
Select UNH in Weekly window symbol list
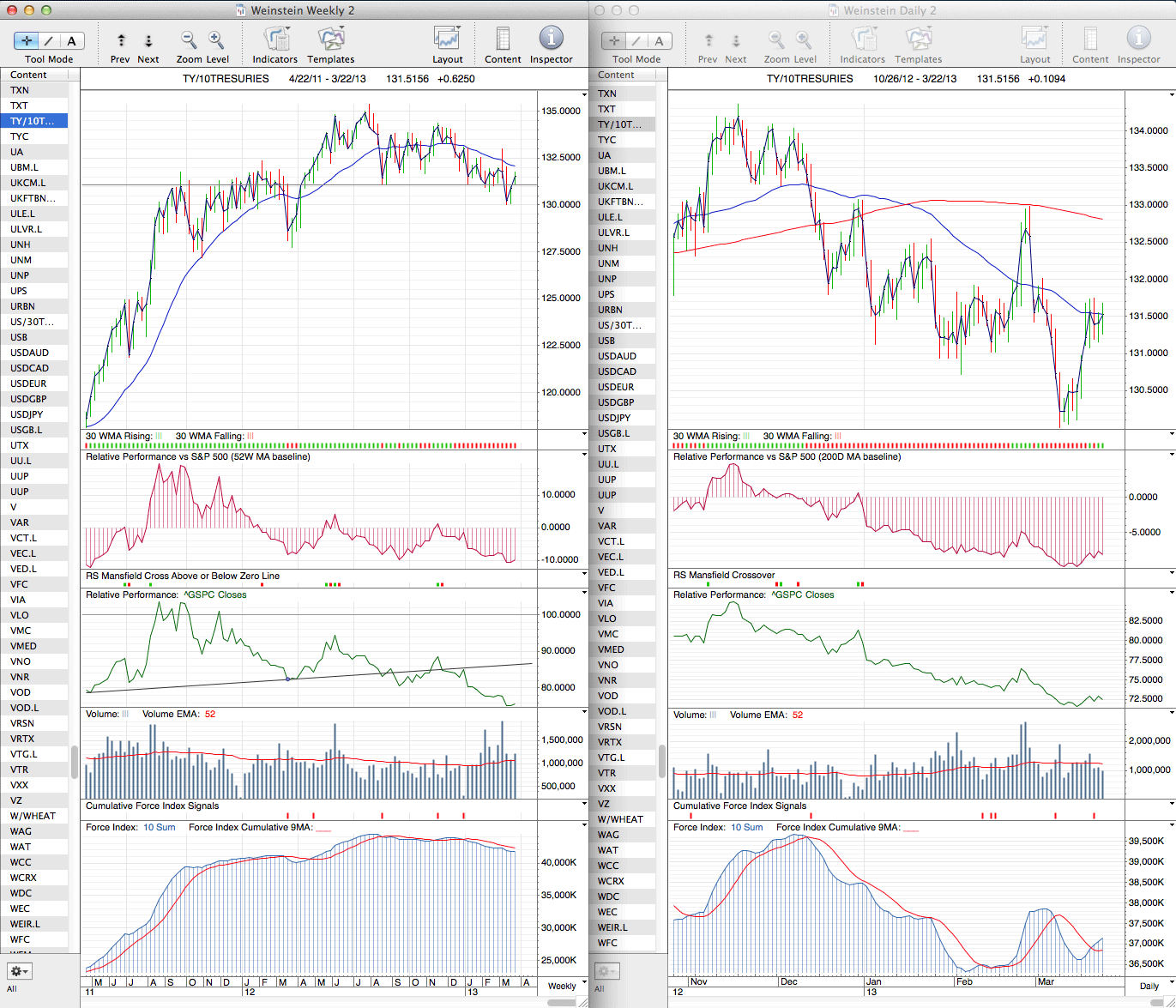20,244
